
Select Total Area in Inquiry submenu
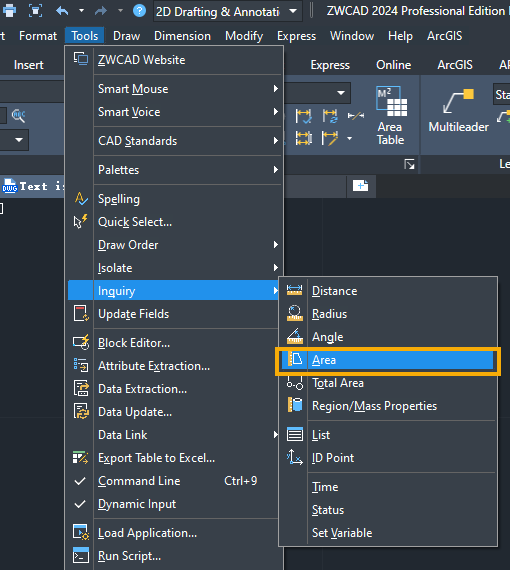pyautogui.click(x=388, y=383)
